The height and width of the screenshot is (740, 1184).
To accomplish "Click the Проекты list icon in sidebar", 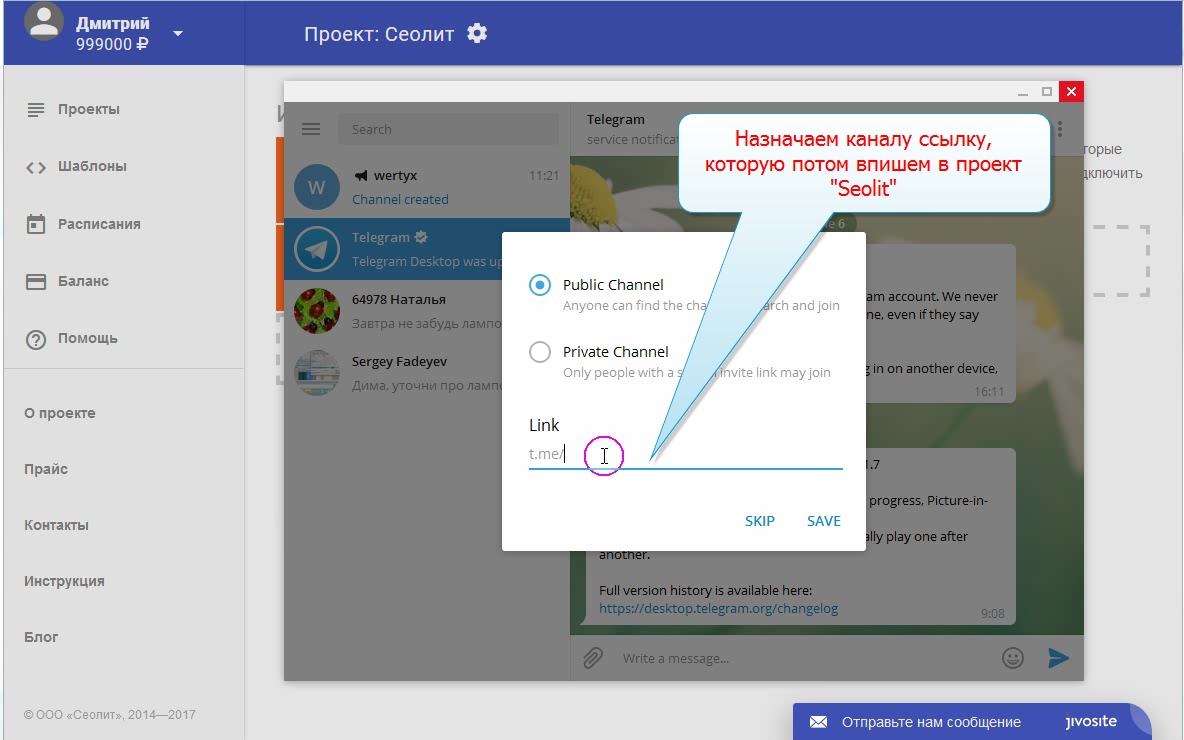I will click(x=35, y=110).
